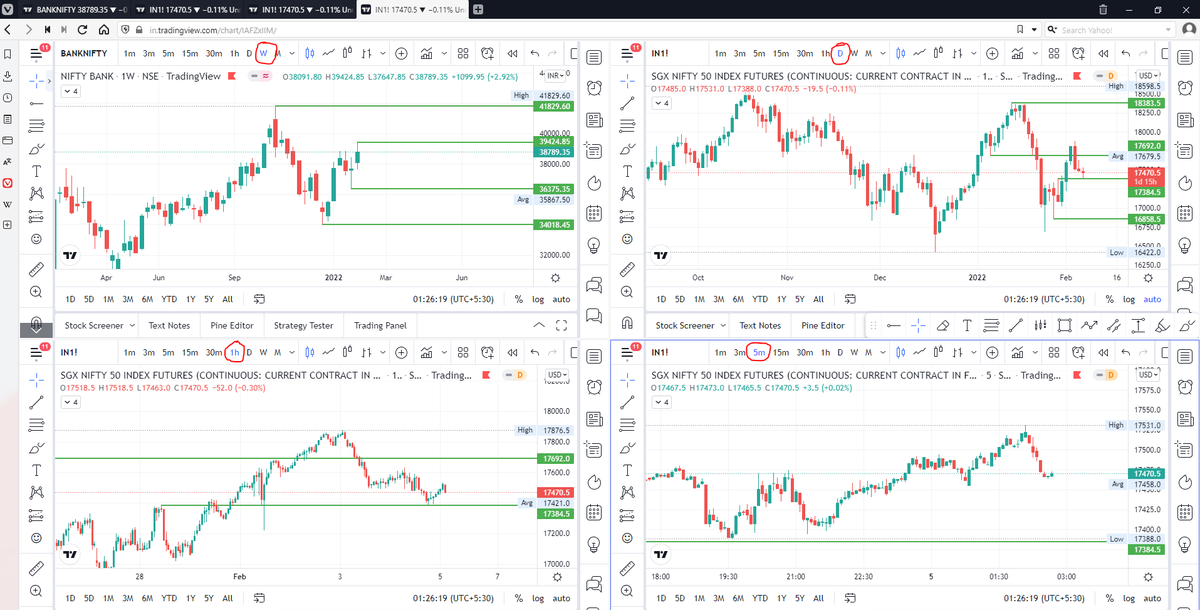Start bar replay in the BANKNIFTY chart toolbar

click(x=512, y=53)
